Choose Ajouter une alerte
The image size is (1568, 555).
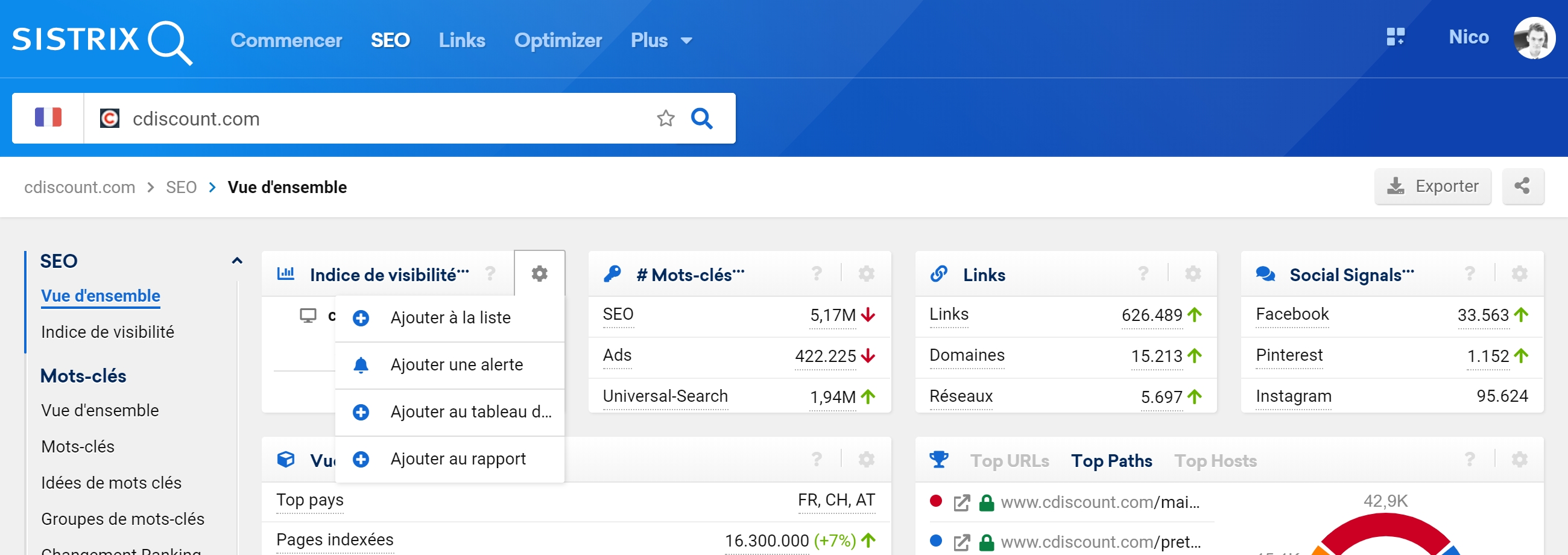point(450,365)
